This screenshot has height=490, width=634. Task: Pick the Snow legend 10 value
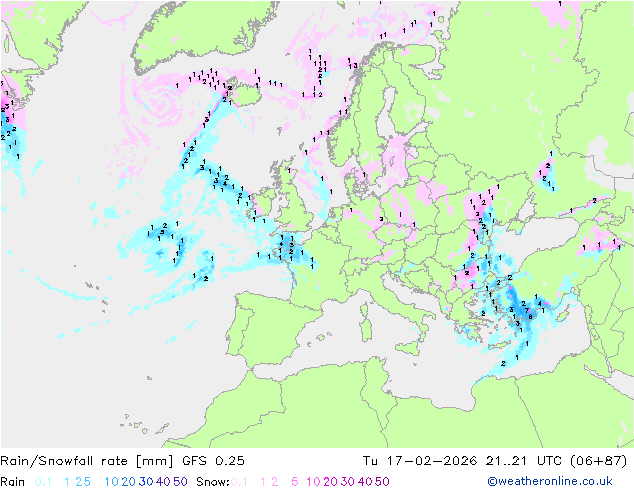pos(313,482)
